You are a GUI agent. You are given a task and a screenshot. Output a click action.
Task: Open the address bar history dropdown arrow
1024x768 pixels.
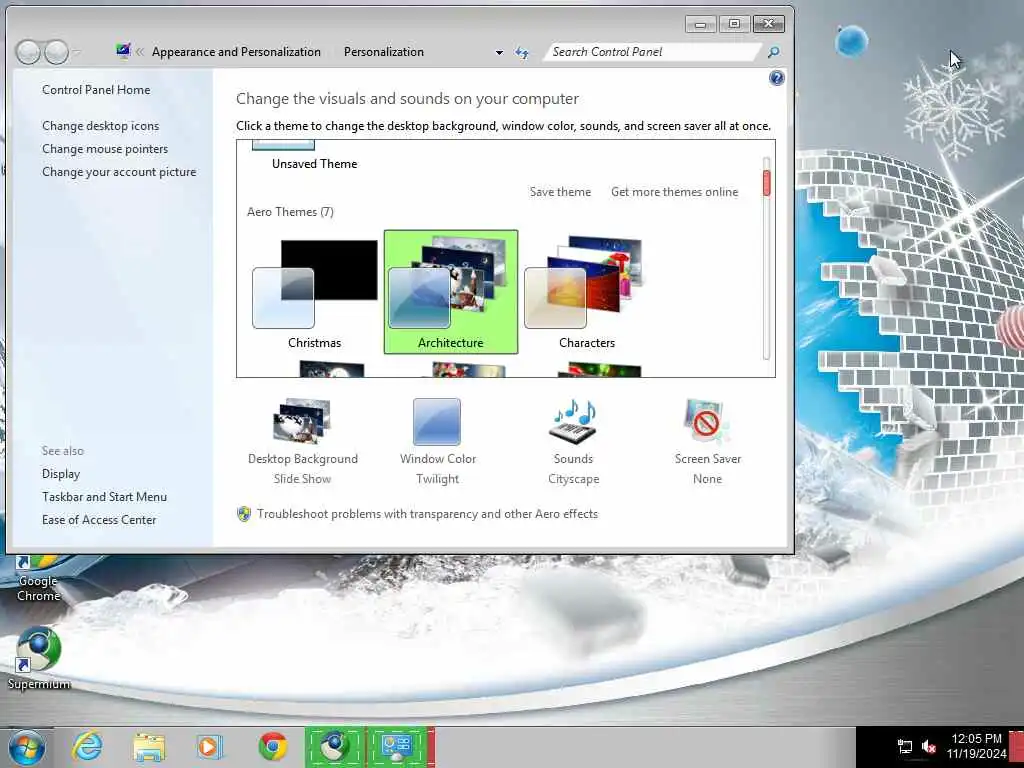[x=499, y=52]
